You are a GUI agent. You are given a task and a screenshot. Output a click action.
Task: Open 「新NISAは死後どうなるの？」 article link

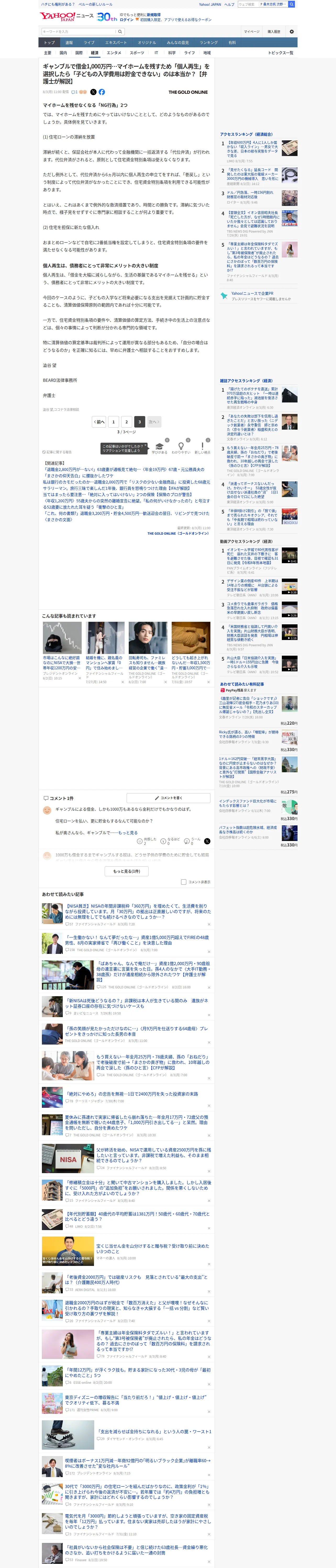click(x=137, y=1003)
